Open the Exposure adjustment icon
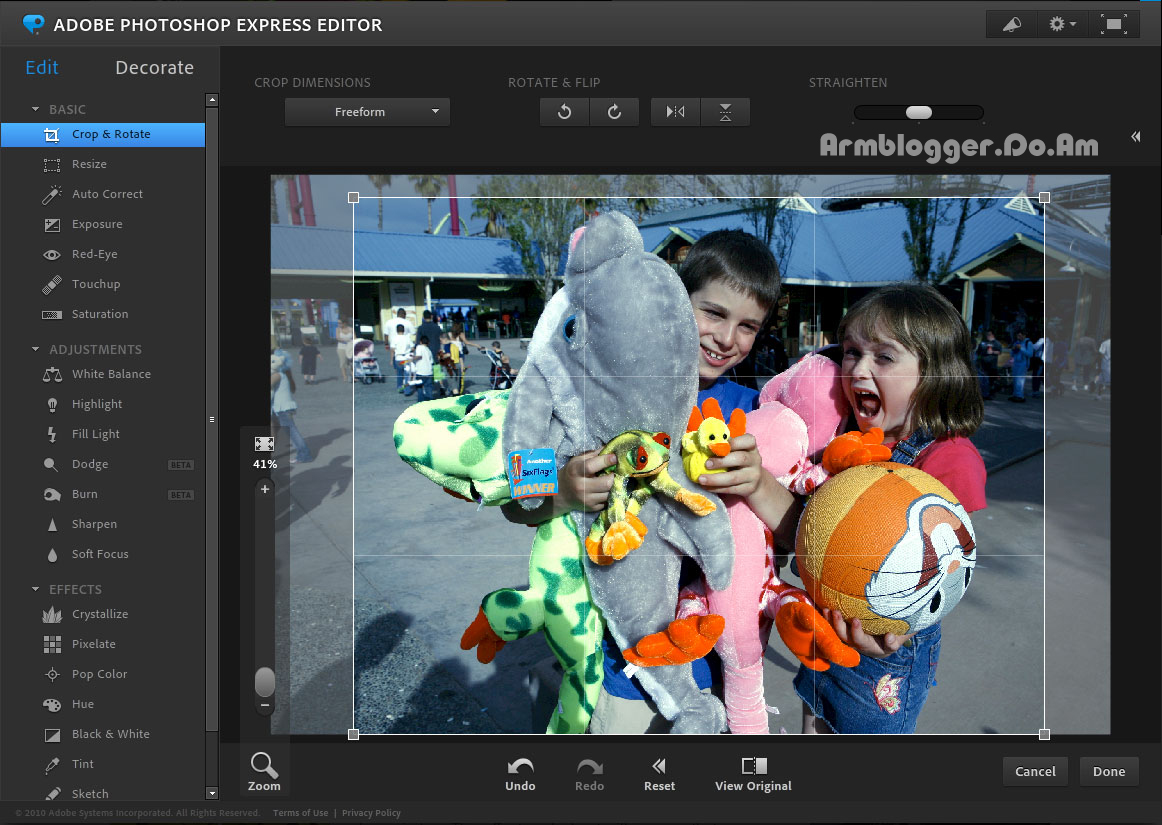The width and height of the screenshot is (1162, 825). (52, 225)
